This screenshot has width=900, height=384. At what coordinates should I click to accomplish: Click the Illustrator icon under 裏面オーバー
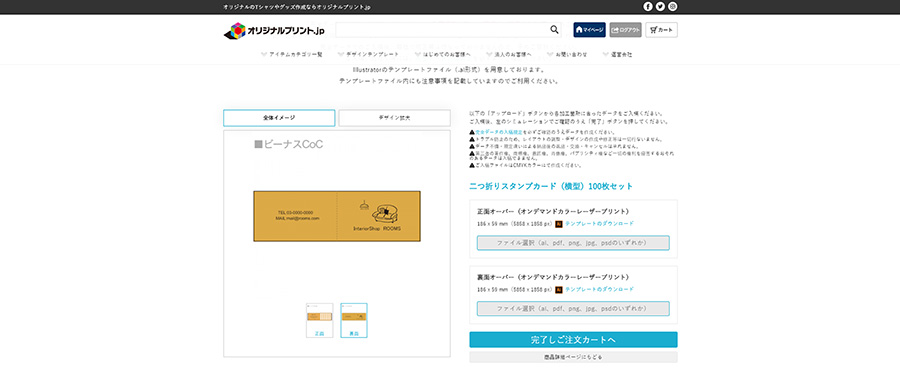pos(559,290)
